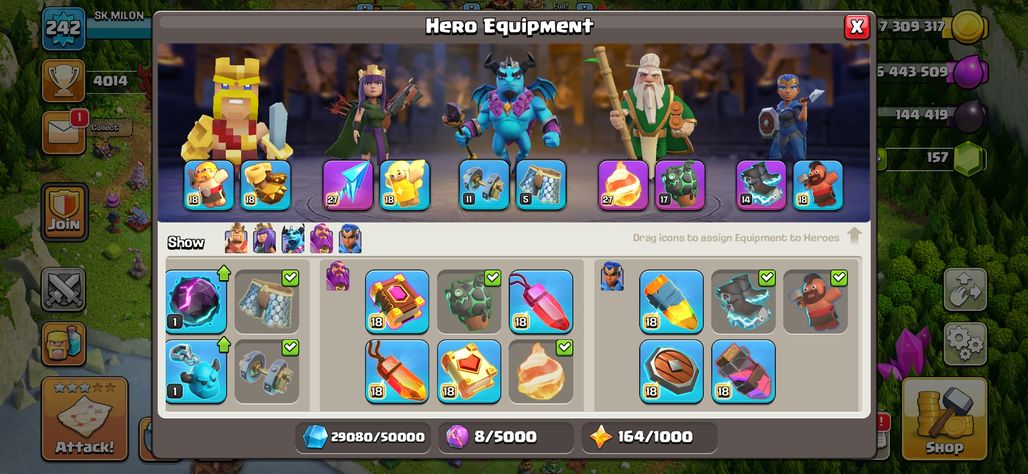The width and height of the screenshot is (1028, 474).
Task: Select the Fireball equipment on Grand Warden
Action: tap(623, 185)
